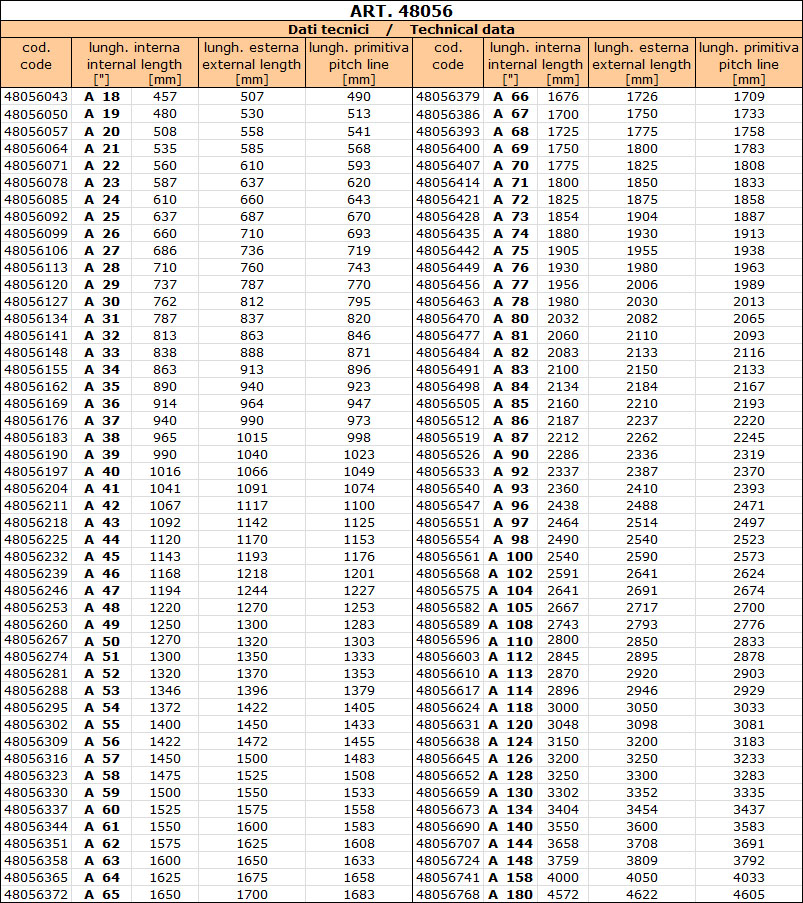The image size is (803, 903).
Task: Click the belt size A 18 cell
Action: pos(101,97)
